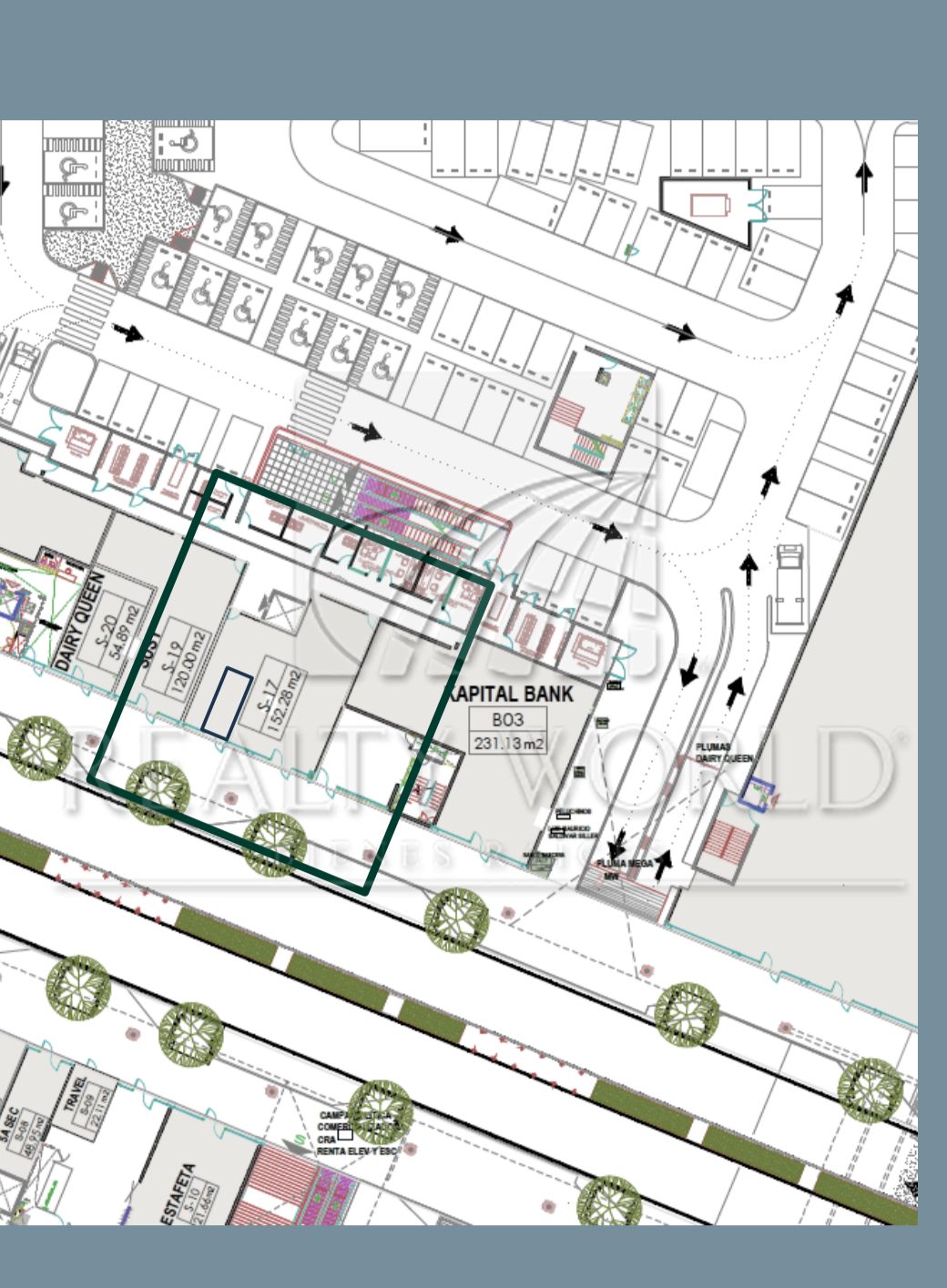
Task: Click the green S arrow marker
Action: 300,1140
